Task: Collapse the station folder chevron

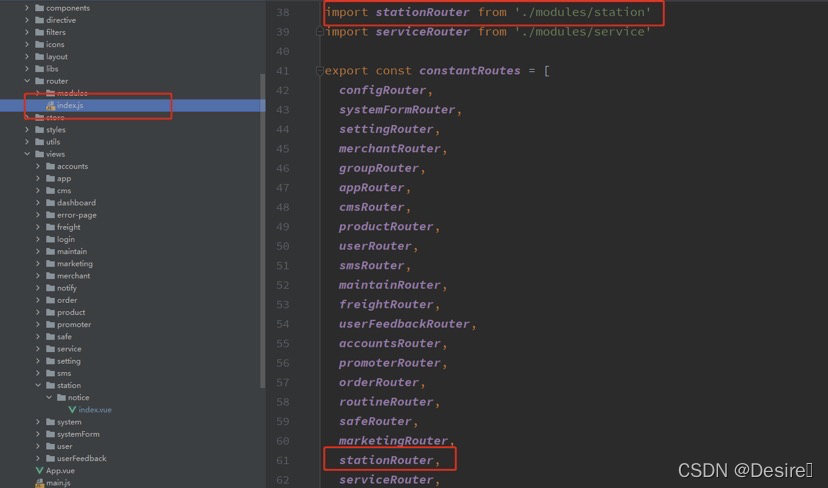Action: click(x=38, y=386)
